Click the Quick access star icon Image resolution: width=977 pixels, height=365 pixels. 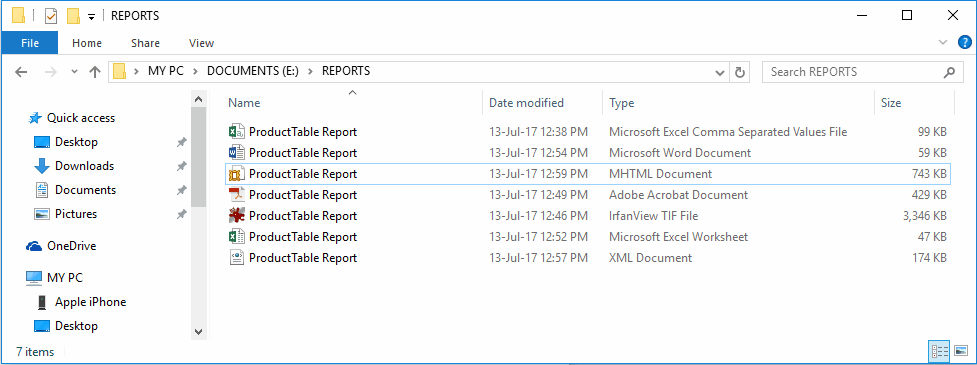(36, 118)
